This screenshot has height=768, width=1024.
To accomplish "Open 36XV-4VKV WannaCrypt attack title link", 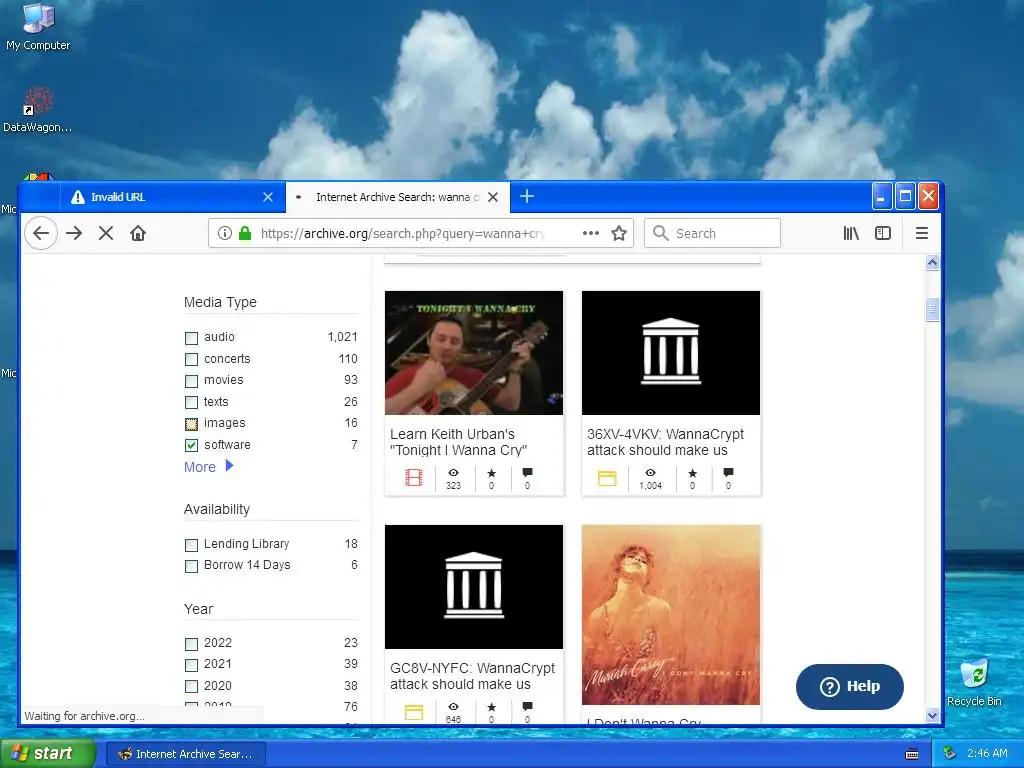I will pyautogui.click(x=665, y=442).
